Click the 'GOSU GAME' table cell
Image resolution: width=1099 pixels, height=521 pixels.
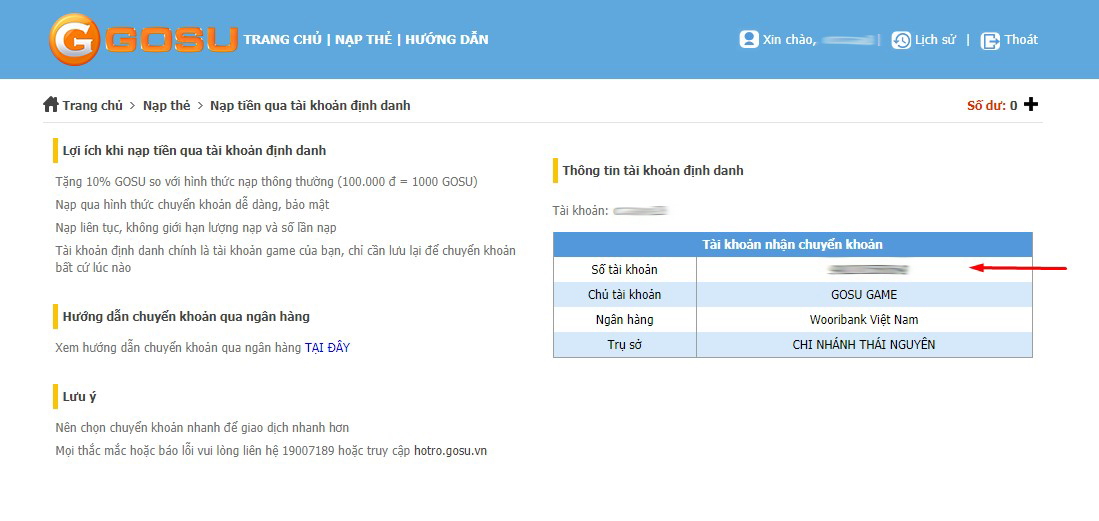[x=864, y=295]
